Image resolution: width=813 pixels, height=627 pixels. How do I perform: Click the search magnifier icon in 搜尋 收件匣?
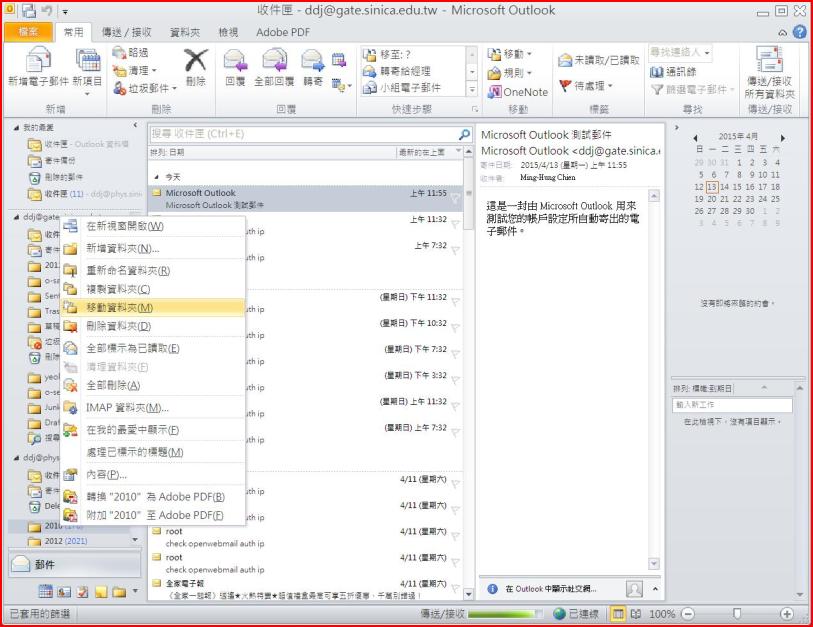[464, 134]
